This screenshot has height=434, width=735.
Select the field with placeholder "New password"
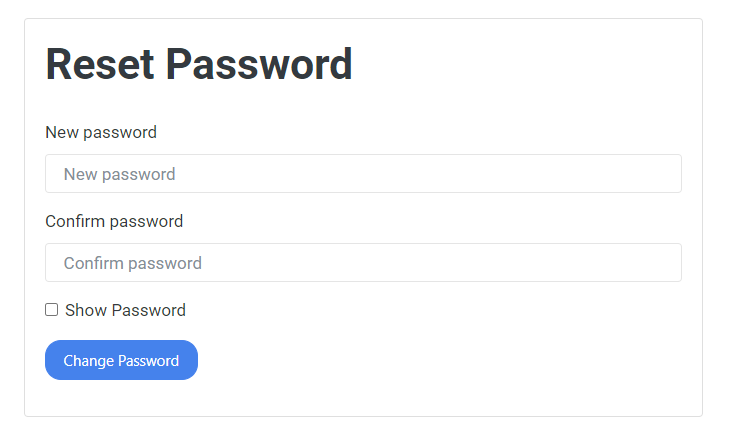tap(363, 174)
